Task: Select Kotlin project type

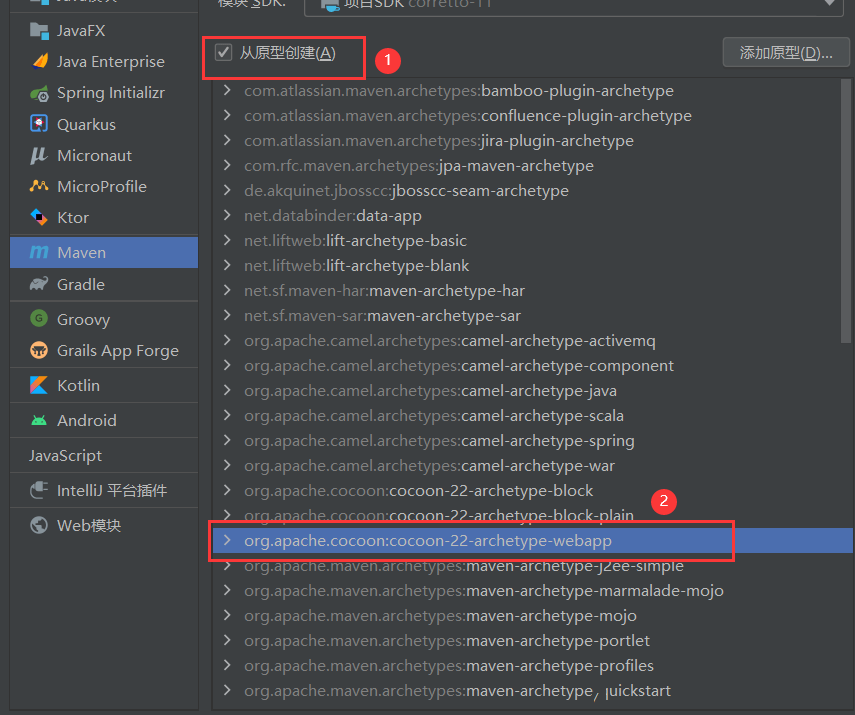Action: click(x=104, y=386)
